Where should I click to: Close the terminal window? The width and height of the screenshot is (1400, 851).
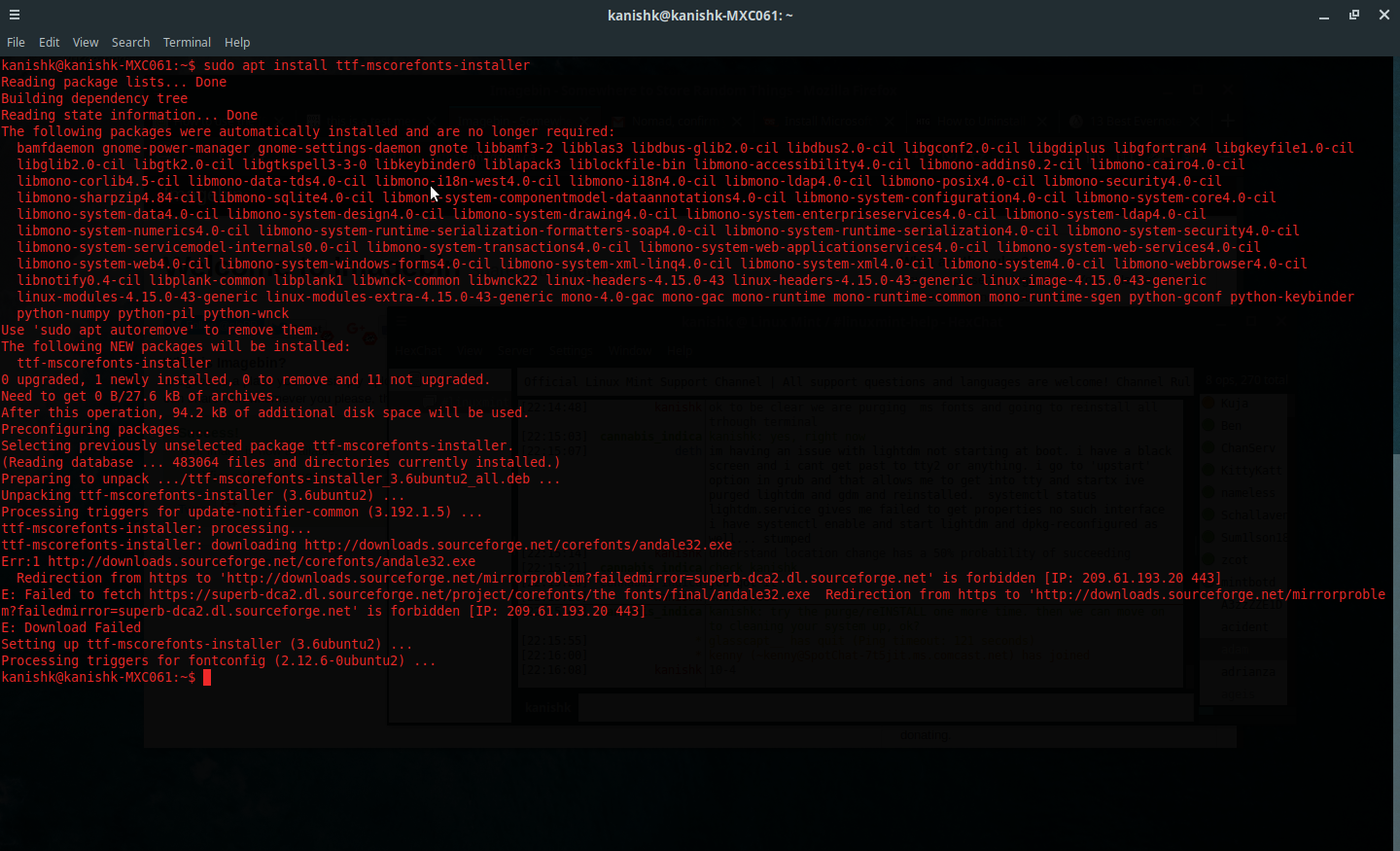[1384, 16]
